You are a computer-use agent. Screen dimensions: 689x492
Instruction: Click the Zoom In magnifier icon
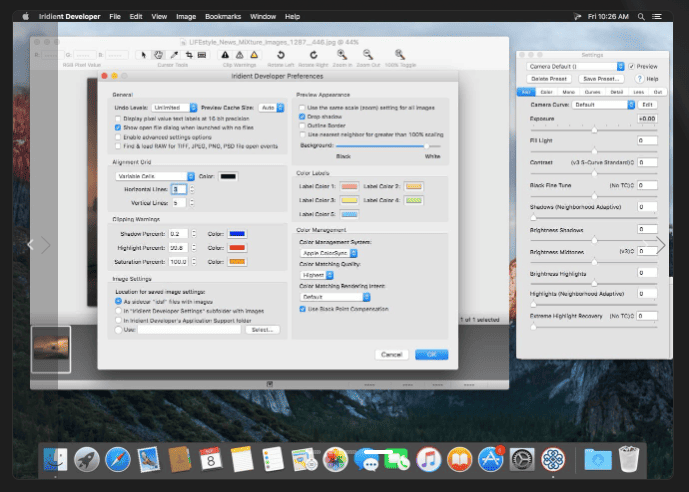(x=342, y=54)
